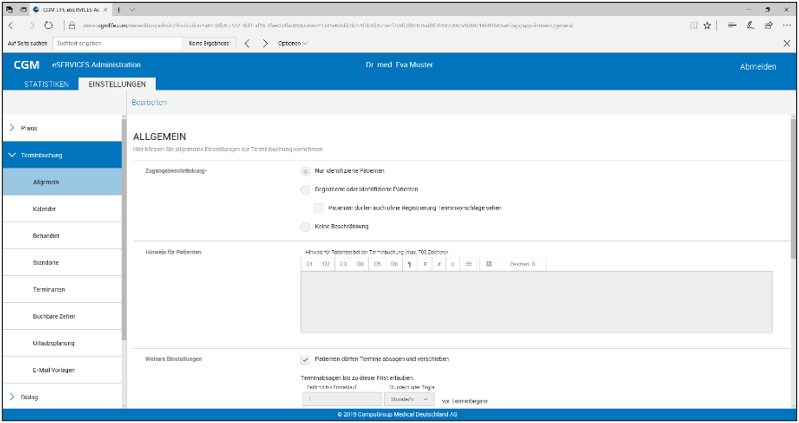The width and height of the screenshot is (799, 423).
Task: Click the add notes pen icon
Action: pyautogui.click(x=750, y=25)
